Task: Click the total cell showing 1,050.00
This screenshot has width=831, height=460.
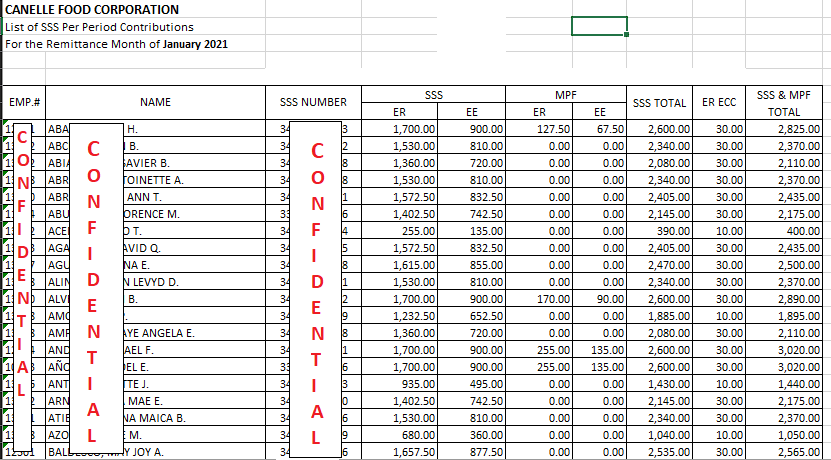Action: tap(784, 435)
